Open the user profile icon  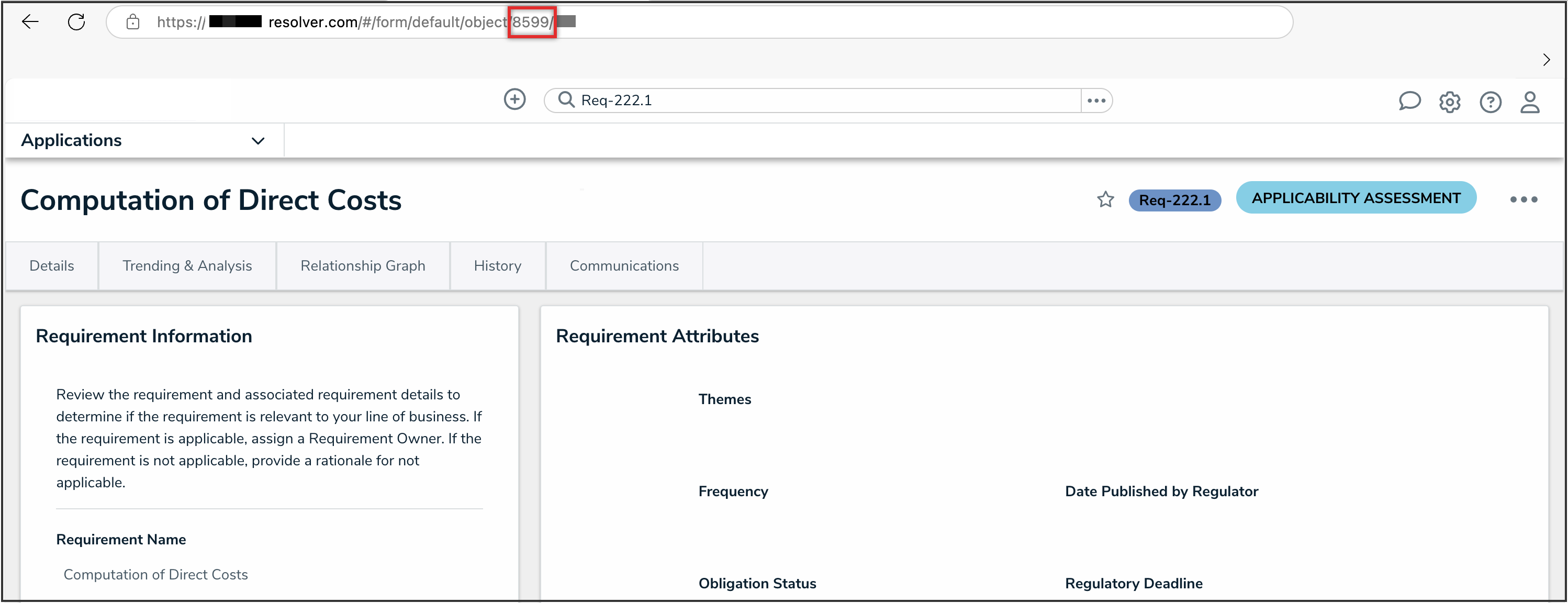pyautogui.click(x=1530, y=102)
